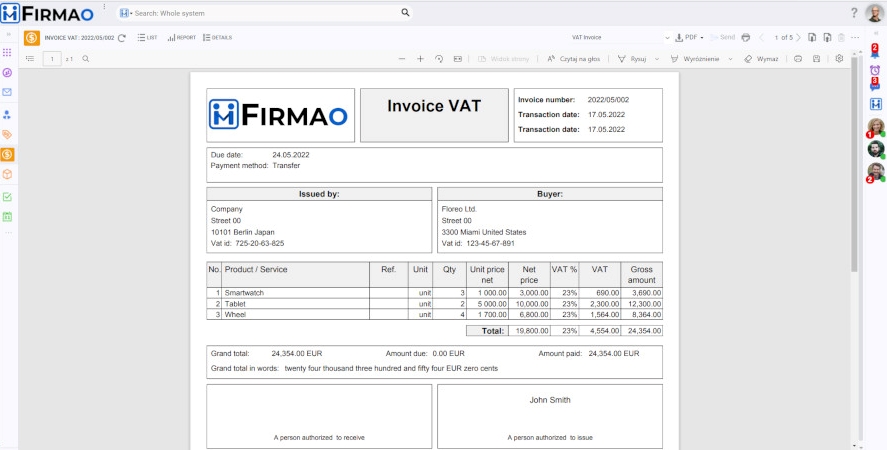The height and width of the screenshot is (450, 887).
Task: Open the help question mark icon
Action: pos(854,12)
